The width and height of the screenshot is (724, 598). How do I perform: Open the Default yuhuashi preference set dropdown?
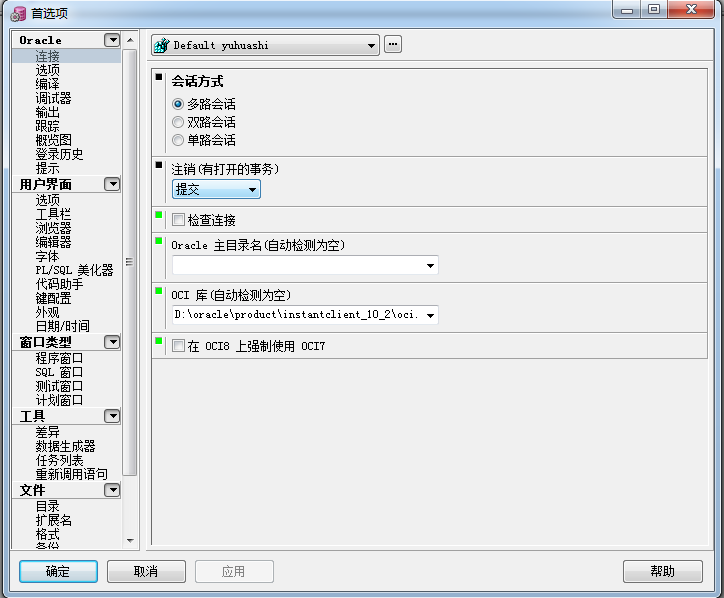(265, 45)
